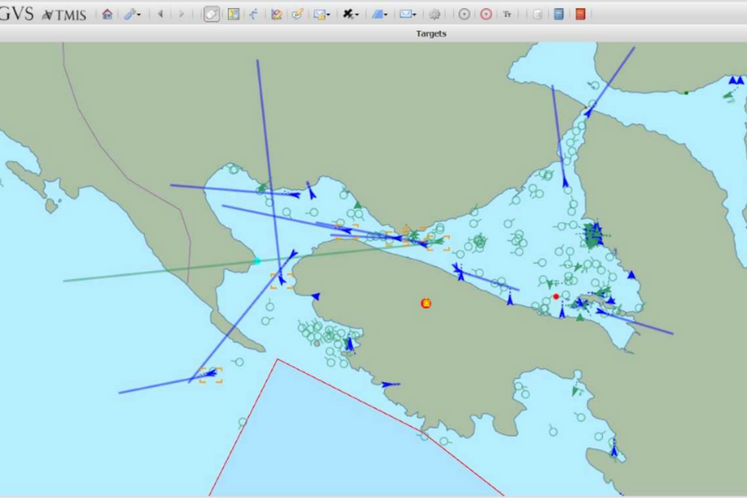Click the Tr text tool icon
Screen dimensions: 747x498
pyautogui.click(x=508, y=14)
